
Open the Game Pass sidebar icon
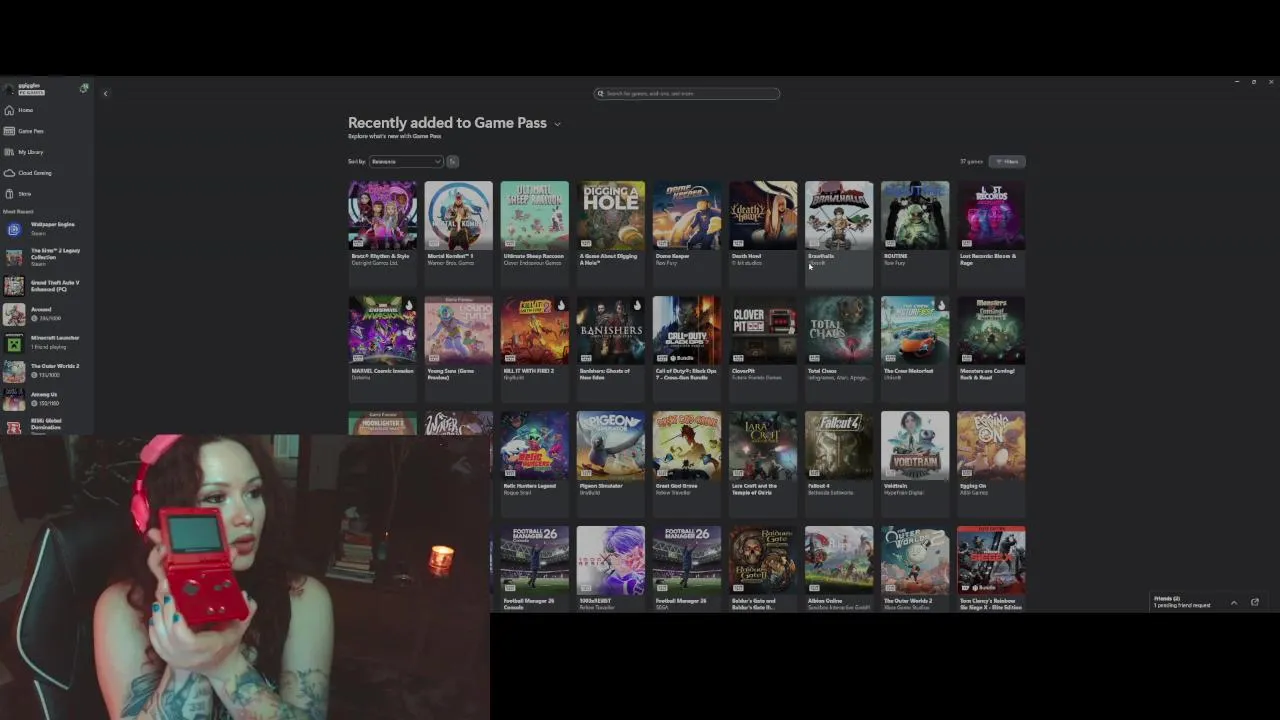click(9, 131)
